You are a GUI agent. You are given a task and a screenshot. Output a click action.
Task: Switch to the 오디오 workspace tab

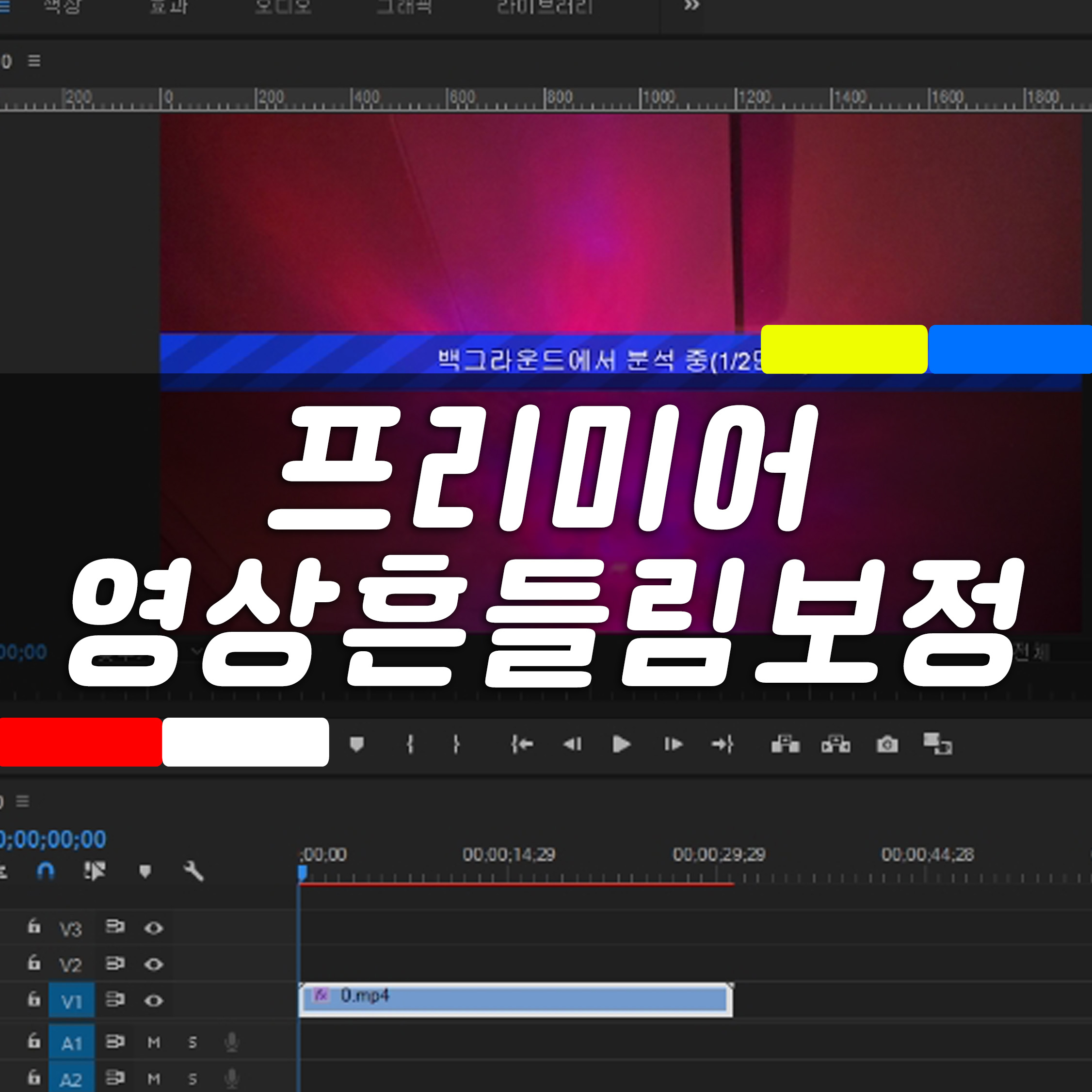click(283, 7)
